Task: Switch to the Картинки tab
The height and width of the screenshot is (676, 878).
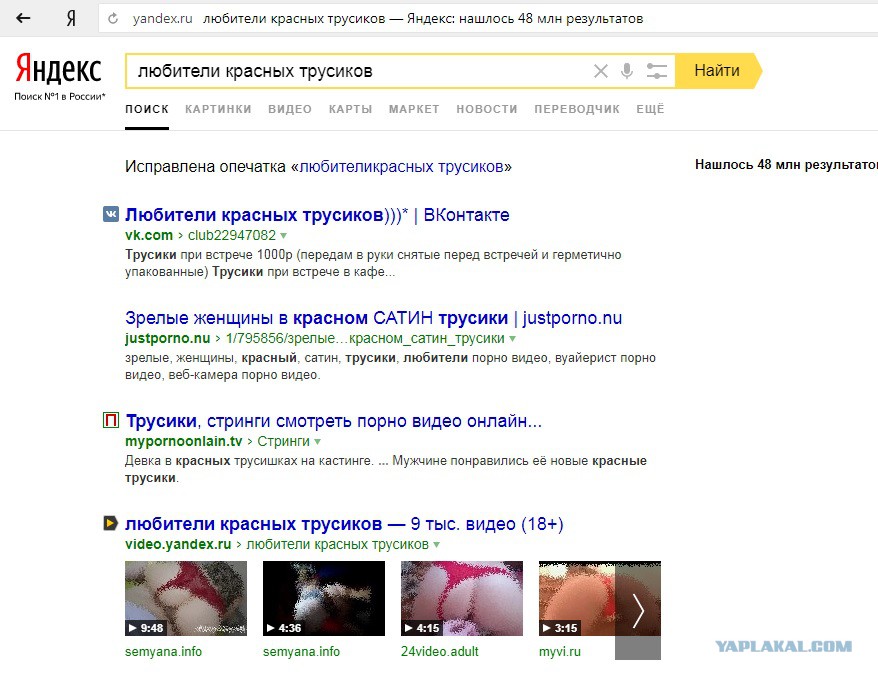Action: pos(218,109)
